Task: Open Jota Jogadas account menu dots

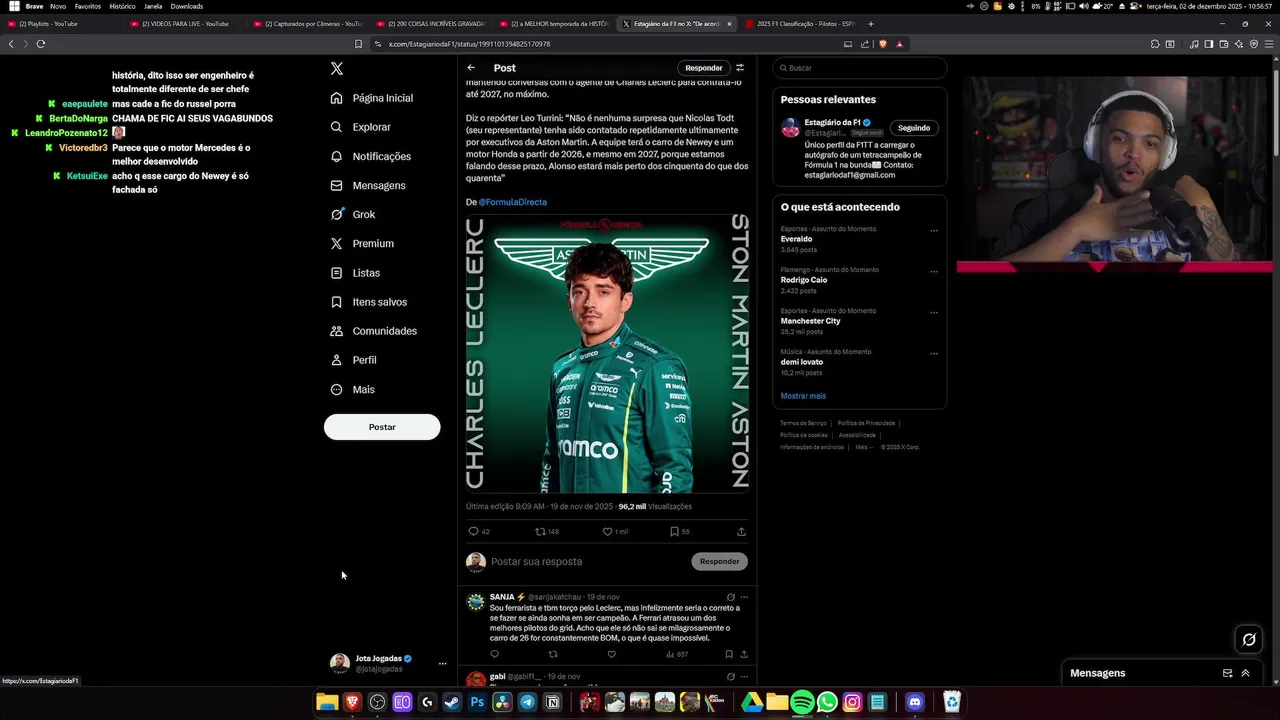Action: pyautogui.click(x=442, y=663)
